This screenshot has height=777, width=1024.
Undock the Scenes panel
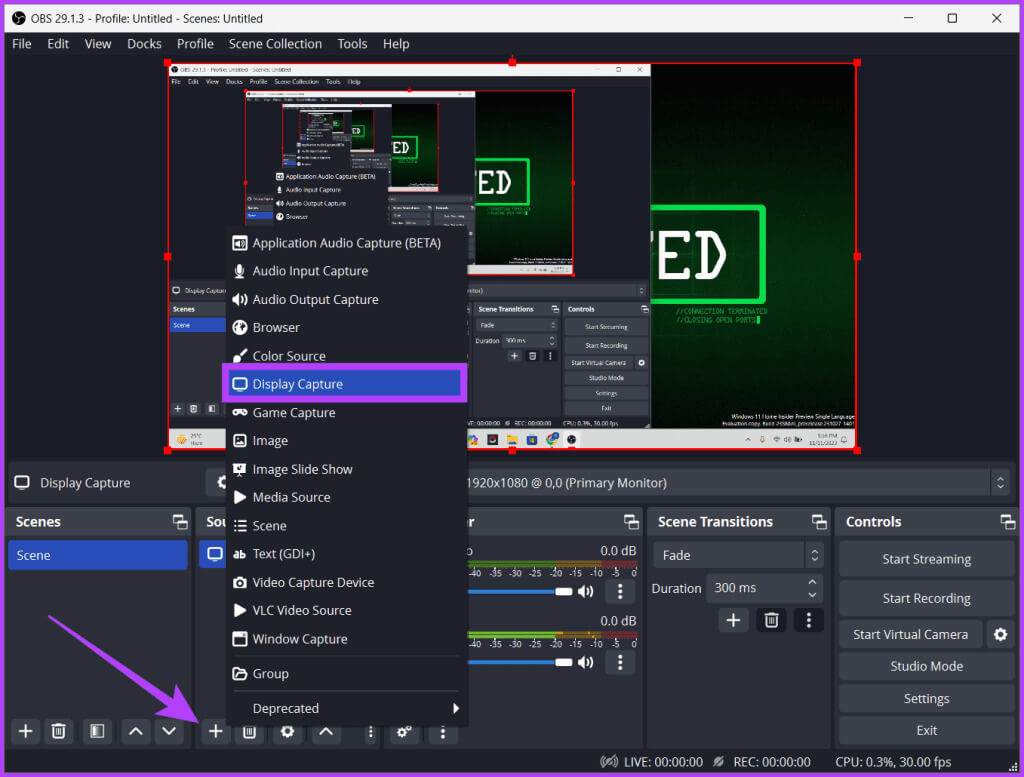[x=180, y=522]
